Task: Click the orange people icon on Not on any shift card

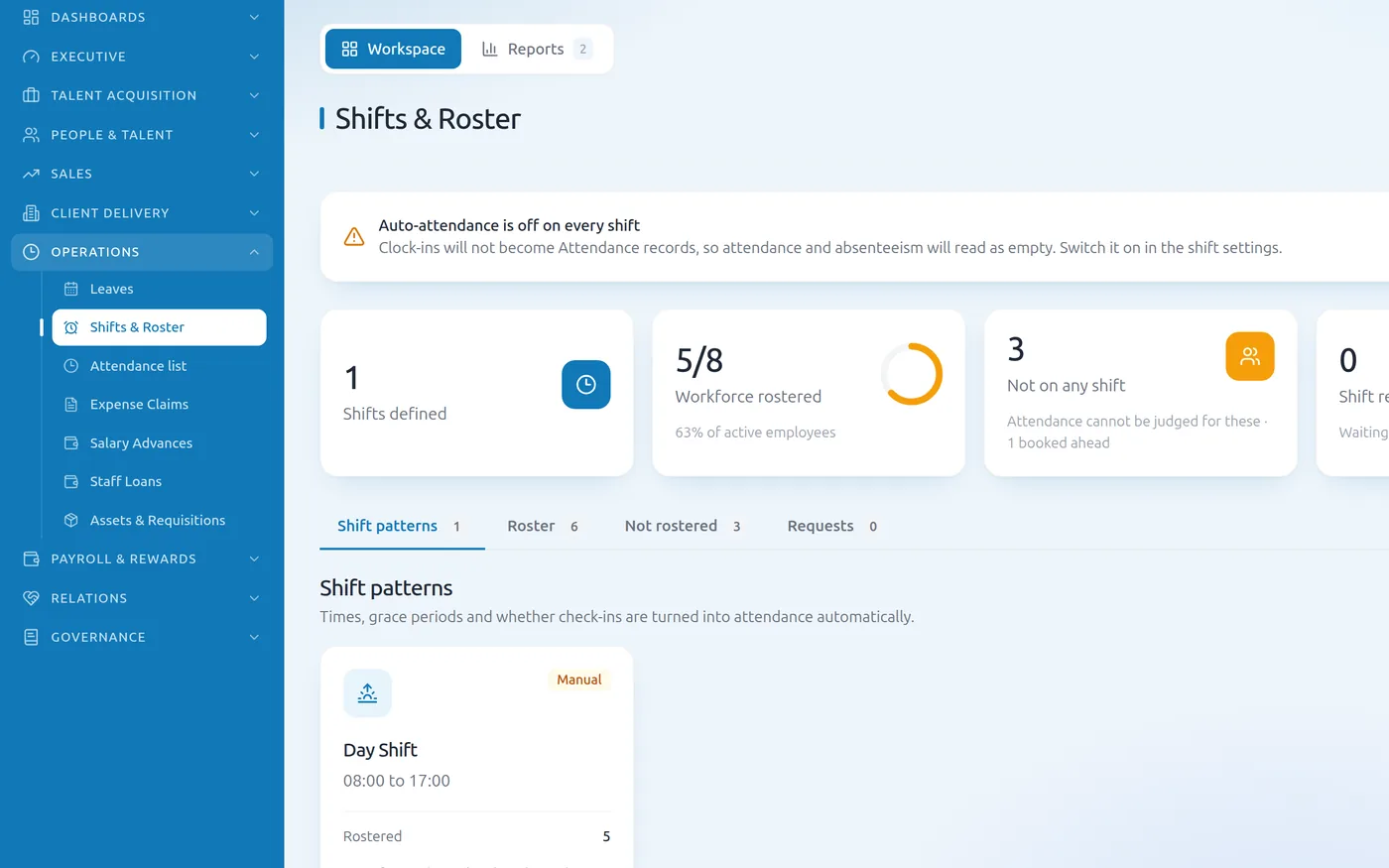Action: coord(1250,356)
